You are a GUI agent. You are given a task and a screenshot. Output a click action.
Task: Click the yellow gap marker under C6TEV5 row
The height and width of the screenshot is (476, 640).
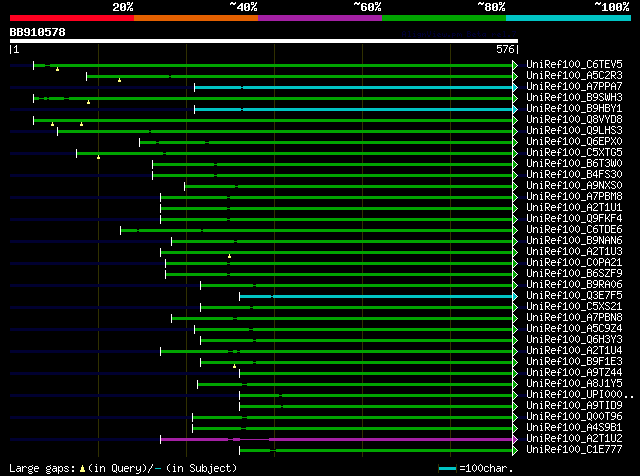[x=58, y=69]
